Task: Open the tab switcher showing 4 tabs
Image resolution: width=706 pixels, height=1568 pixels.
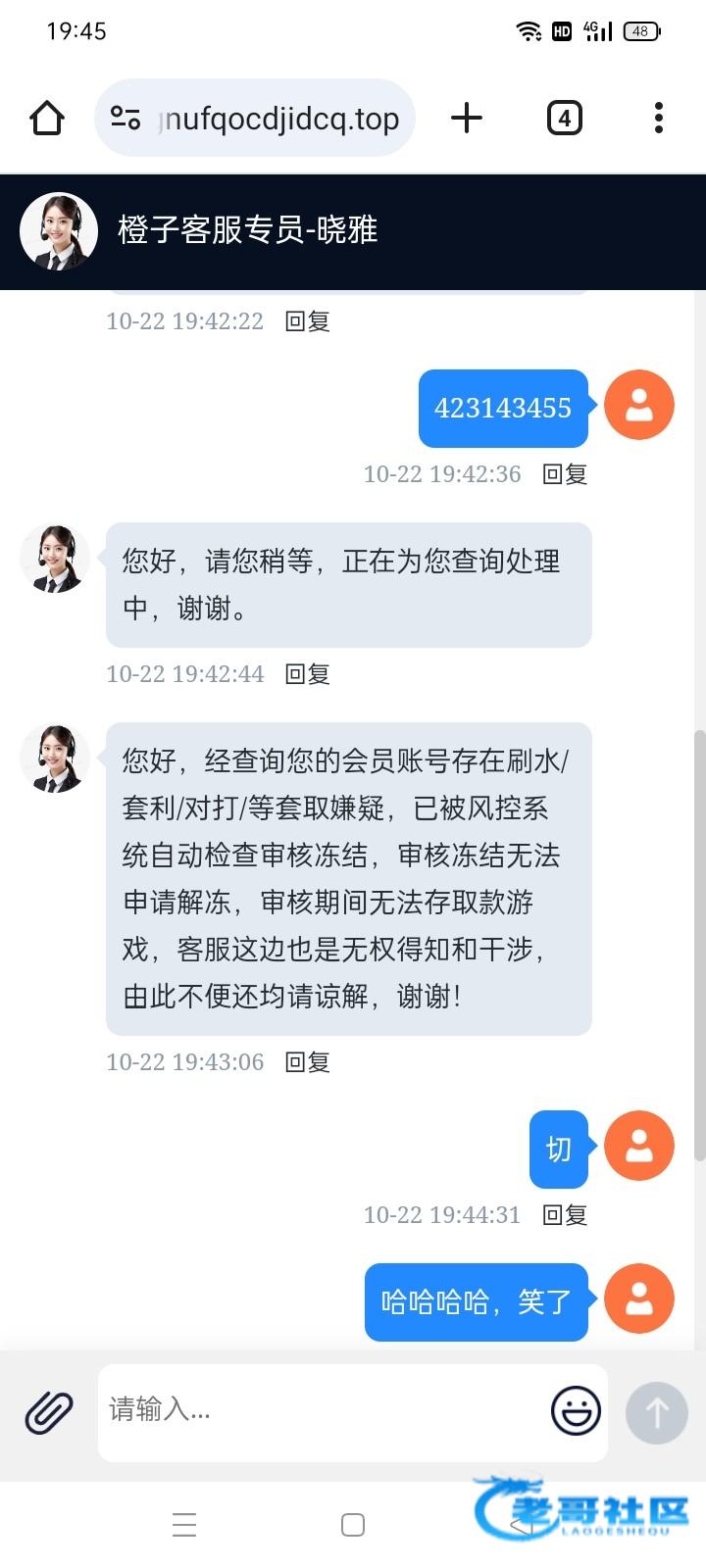Action: pos(564,119)
